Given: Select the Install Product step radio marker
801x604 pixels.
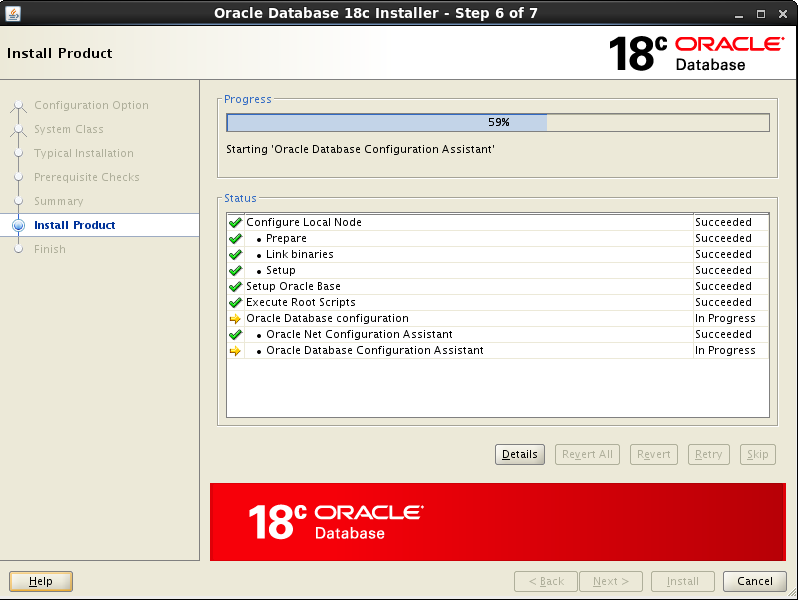Looking at the screenshot, I should (x=18, y=225).
